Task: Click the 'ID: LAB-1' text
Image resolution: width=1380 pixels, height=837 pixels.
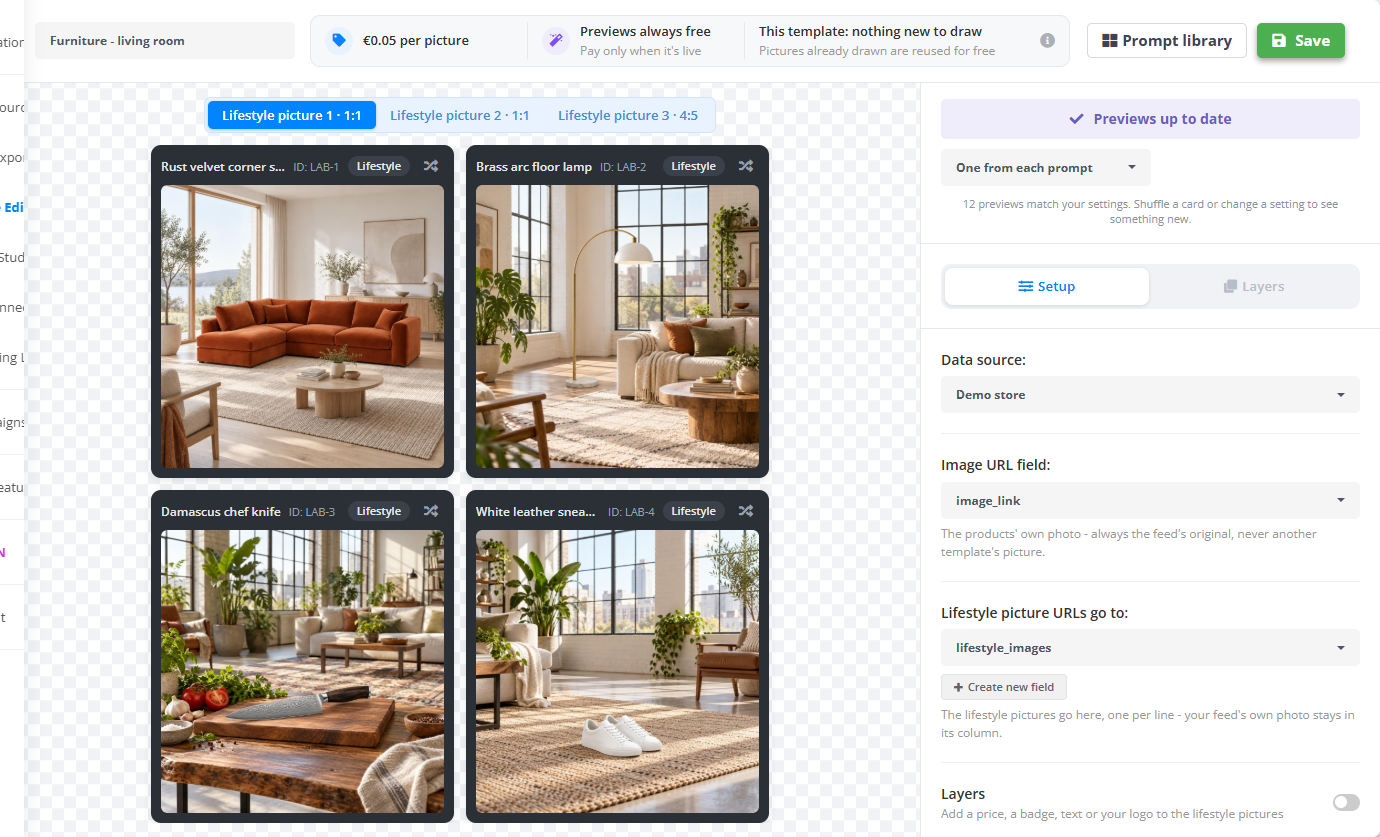Action: tap(316, 167)
